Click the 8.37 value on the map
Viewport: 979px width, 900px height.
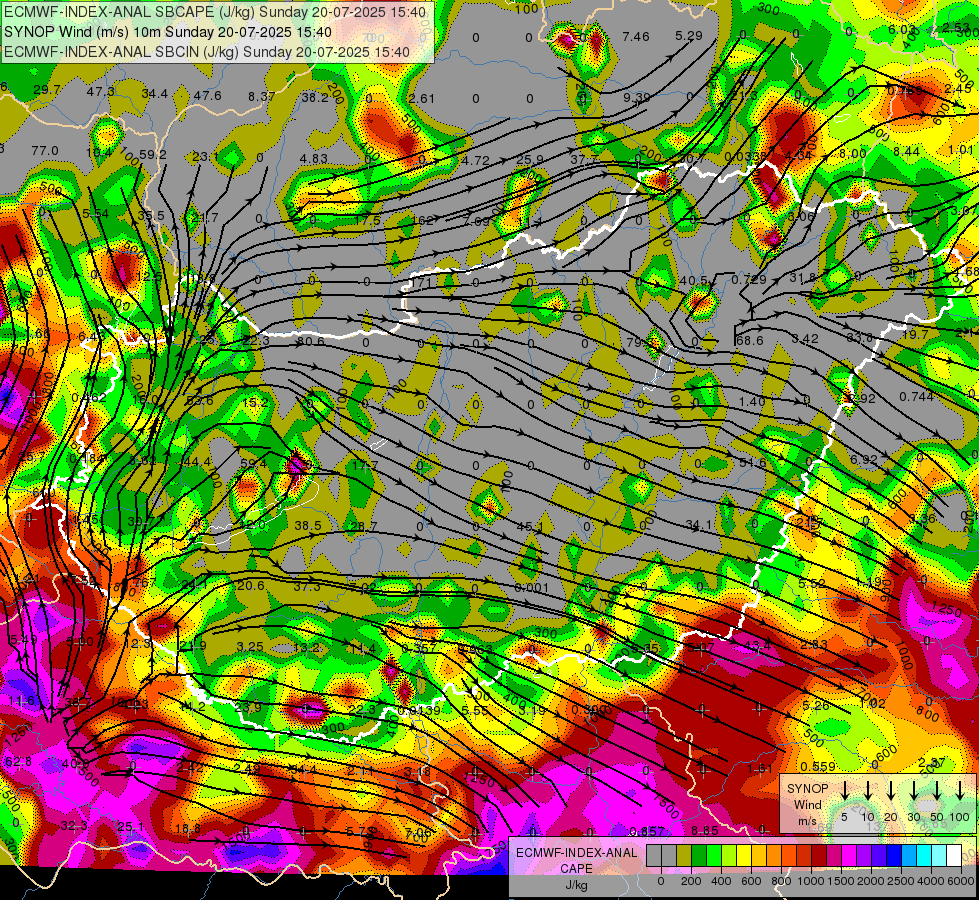click(x=262, y=96)
